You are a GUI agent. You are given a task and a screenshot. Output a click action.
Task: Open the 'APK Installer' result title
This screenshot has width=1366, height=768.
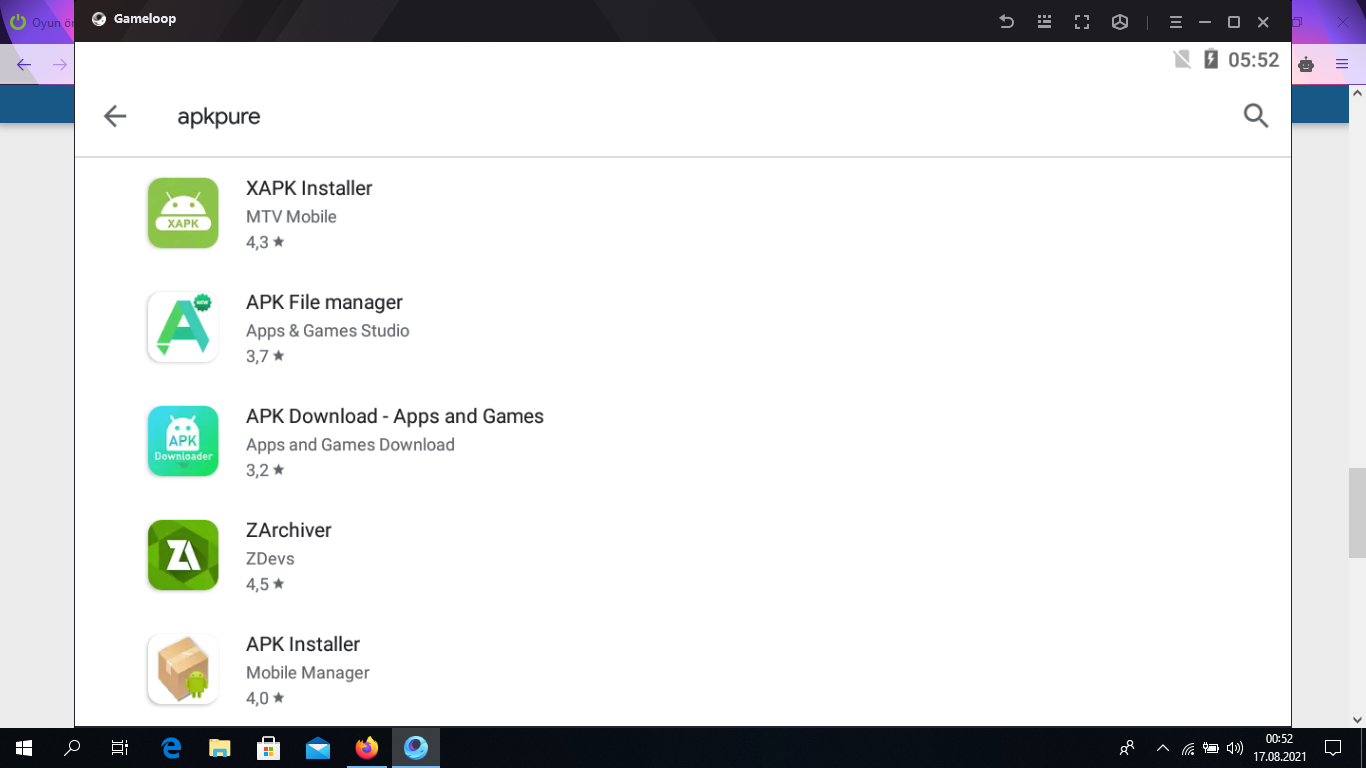click(303, 644)
